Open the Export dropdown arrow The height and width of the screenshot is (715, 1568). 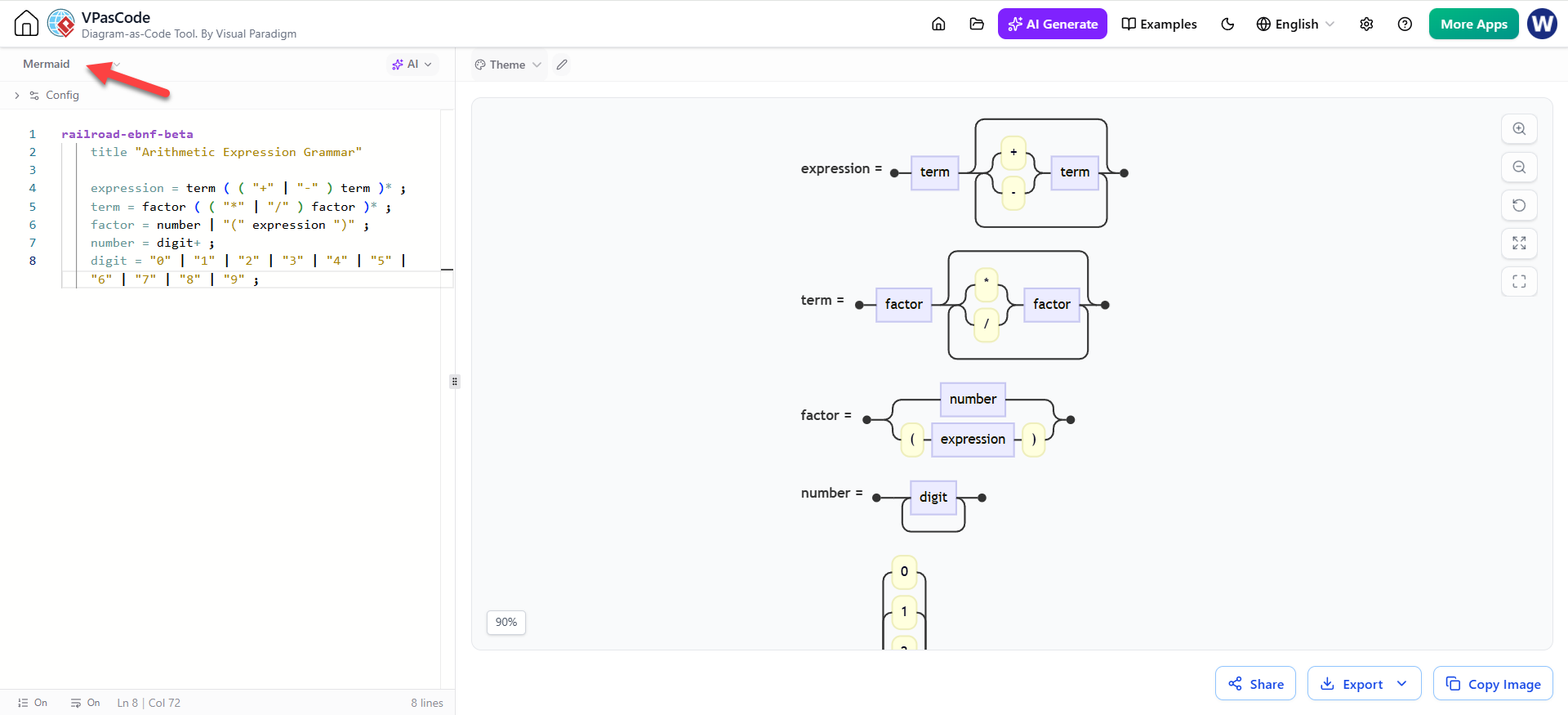click(x=1402, y=683)
